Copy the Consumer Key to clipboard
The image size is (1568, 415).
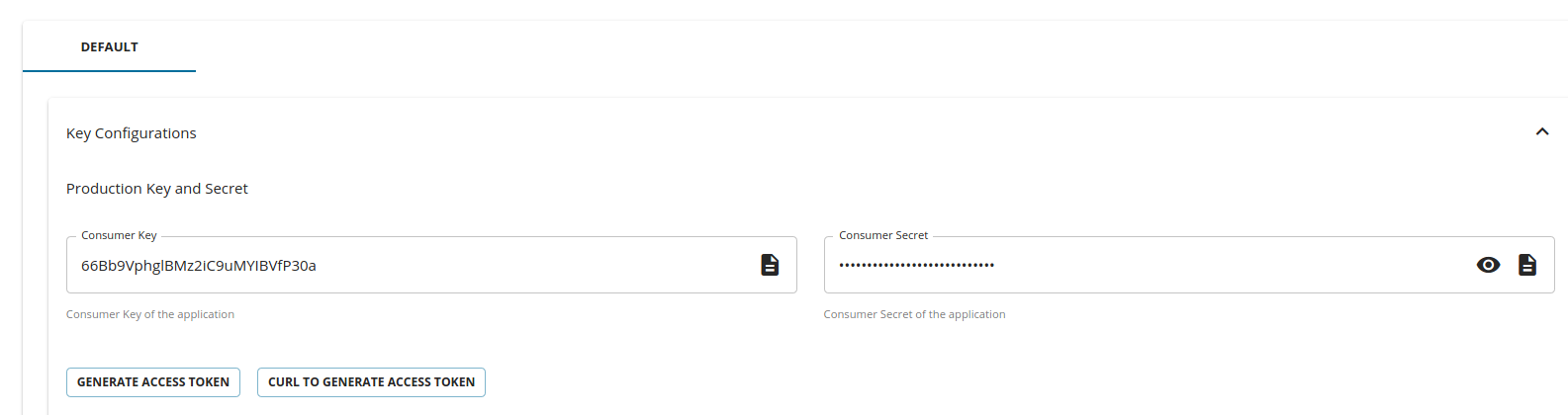click(770, 265)
